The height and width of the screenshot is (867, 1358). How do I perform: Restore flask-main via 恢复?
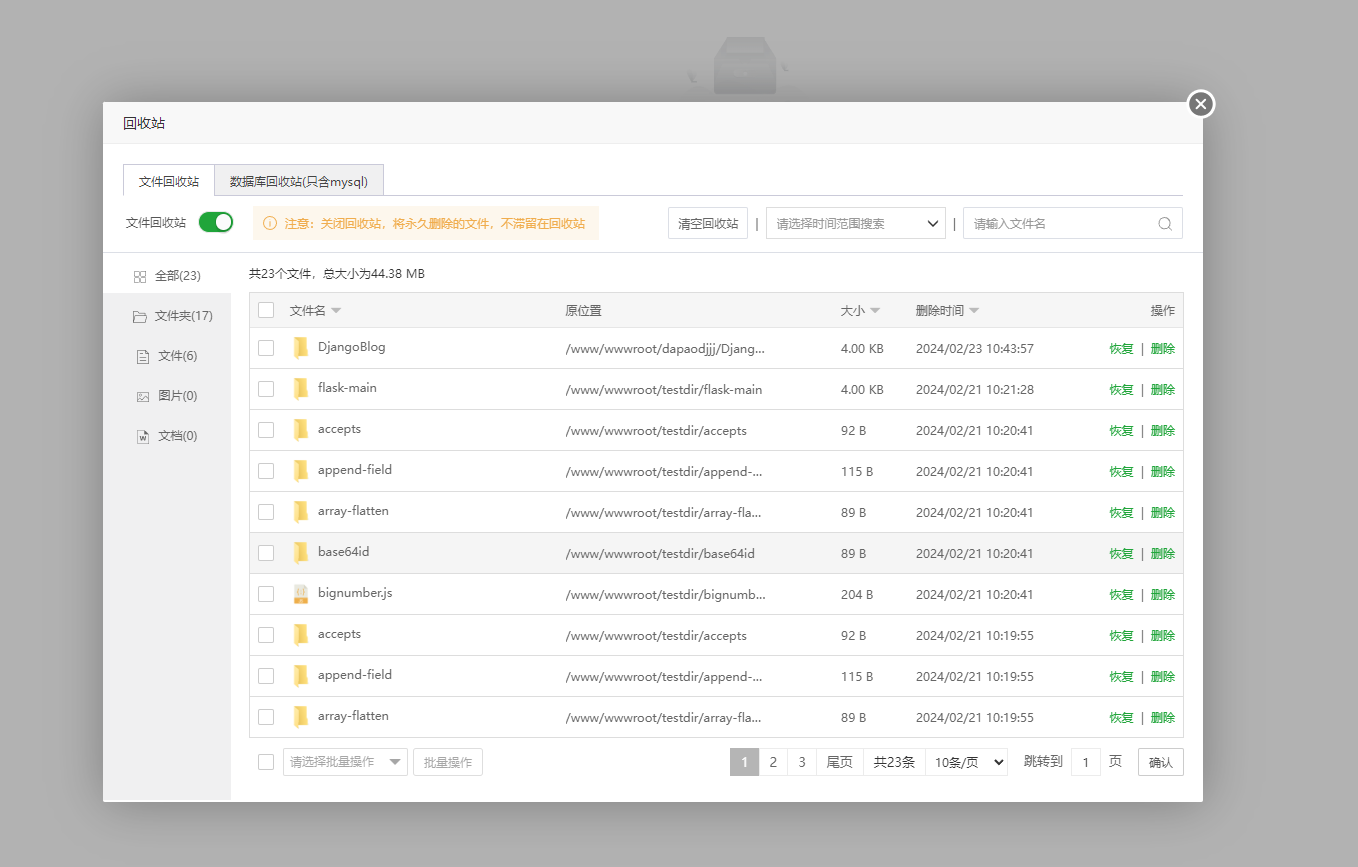click(1121, 390)
